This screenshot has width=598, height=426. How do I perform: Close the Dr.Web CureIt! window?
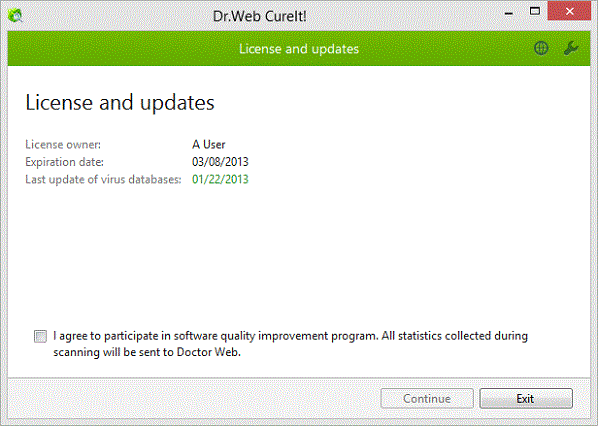[569, 11]
